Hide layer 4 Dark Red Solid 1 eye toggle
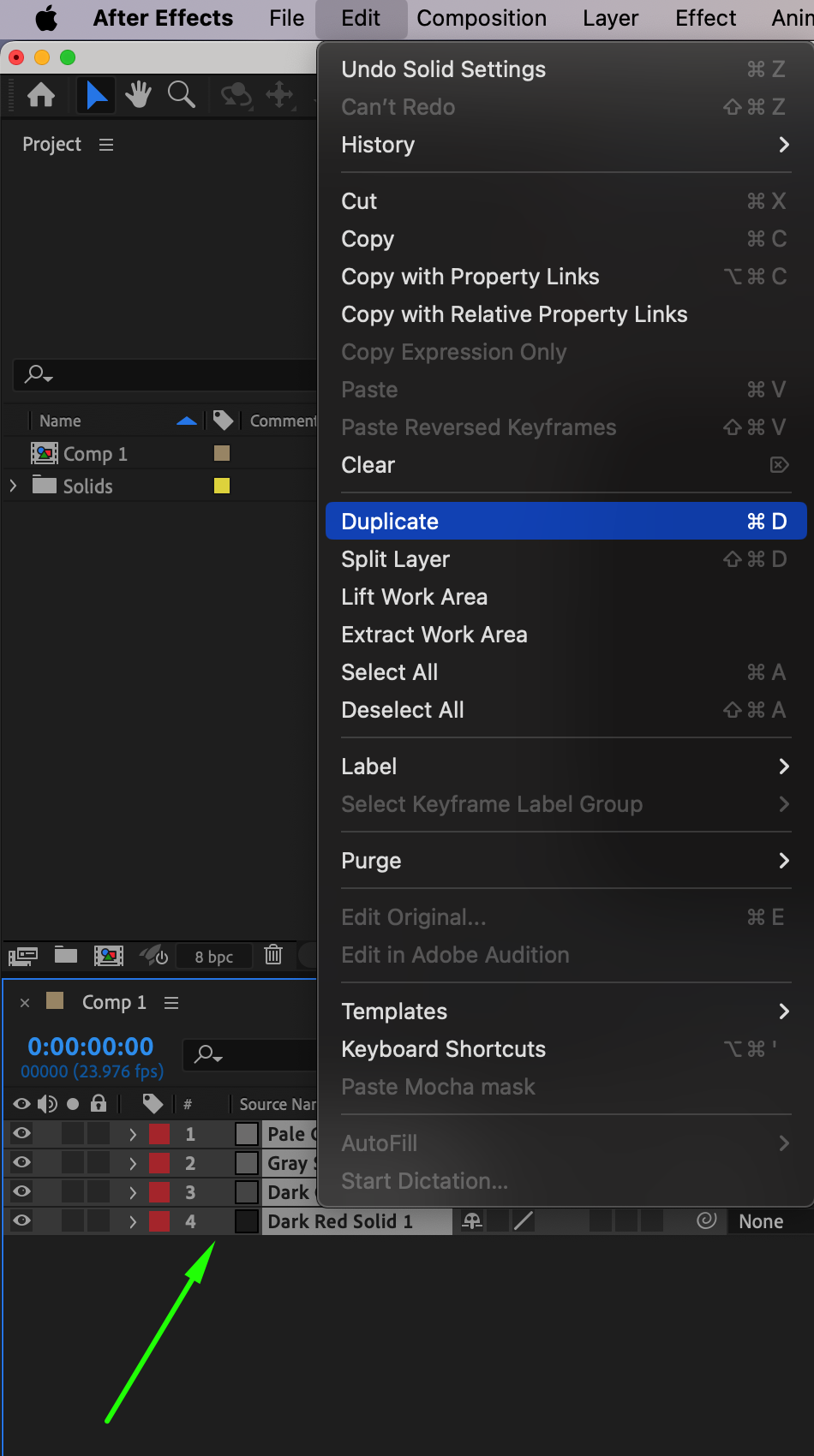 [x=21, y=1220]
